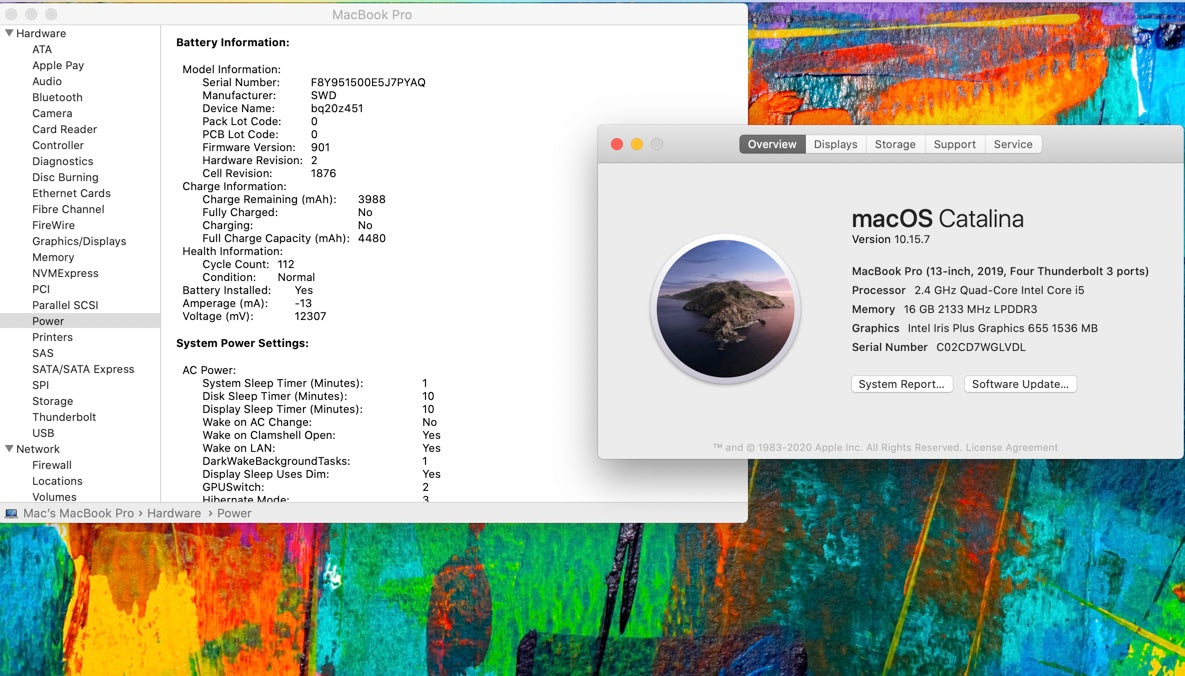1185x676 pixels.
Task: Click the System Report button
Action: coord(901,384)
